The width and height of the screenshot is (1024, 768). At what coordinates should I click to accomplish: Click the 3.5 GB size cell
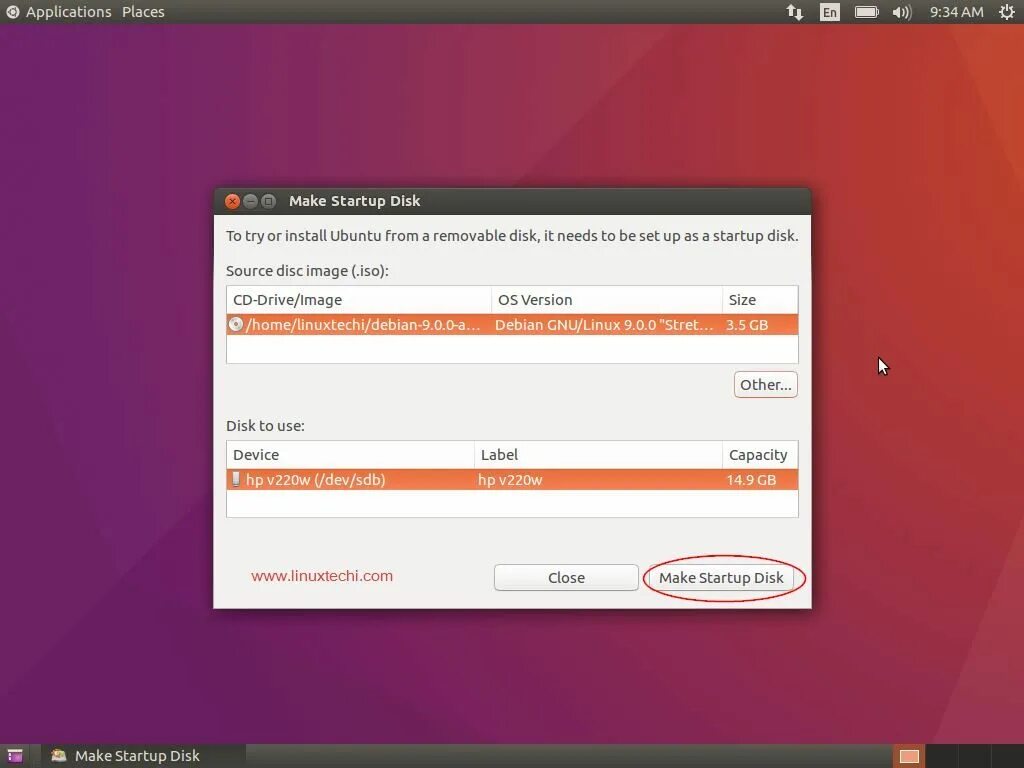(x=746, y=325)
